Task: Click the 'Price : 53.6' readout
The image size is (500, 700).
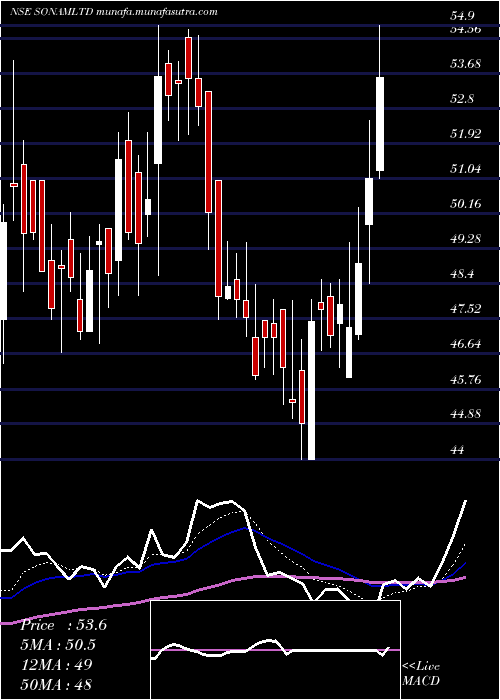Action: 63,625
